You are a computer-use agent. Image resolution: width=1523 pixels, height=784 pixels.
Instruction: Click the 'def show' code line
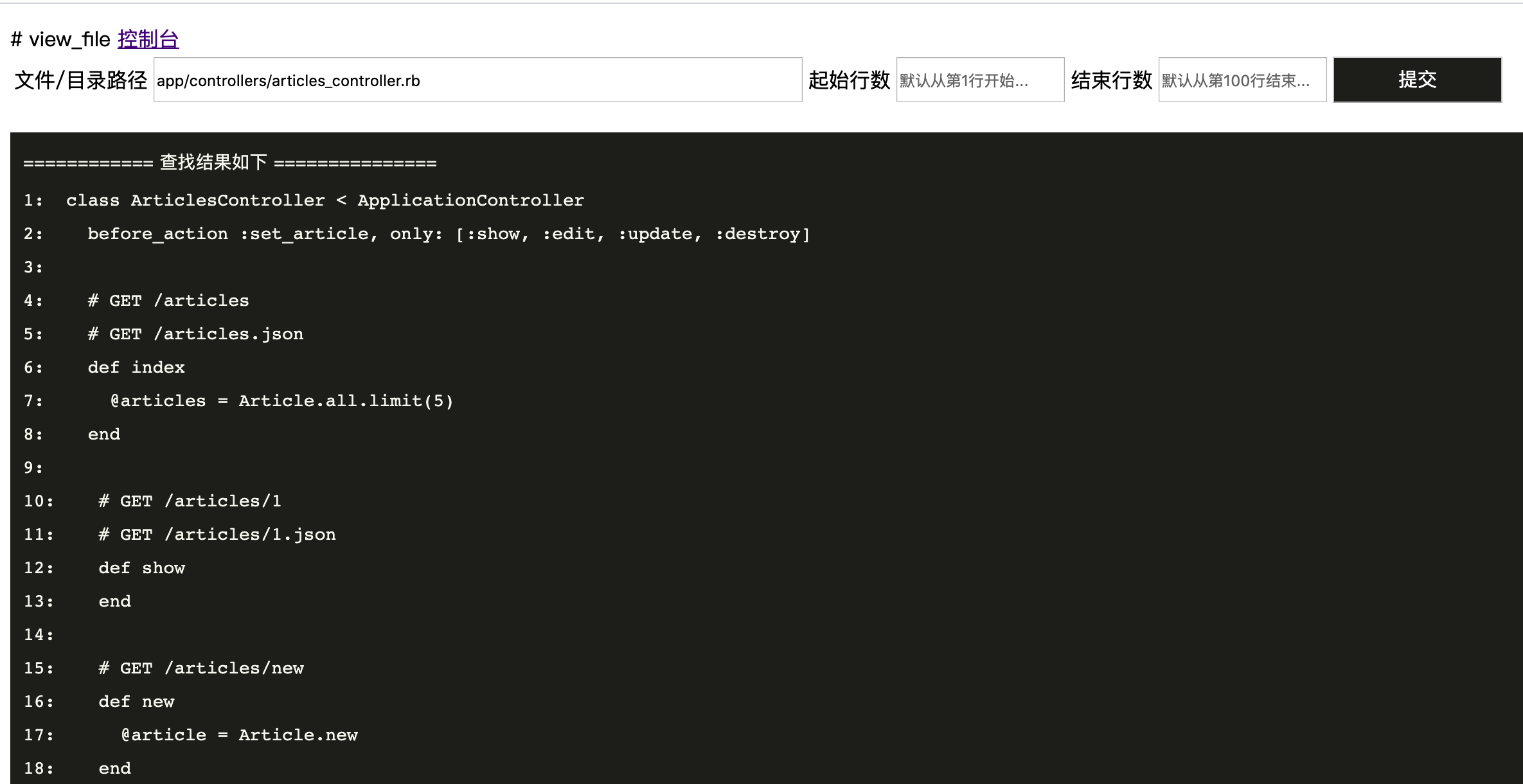[141, 568]
